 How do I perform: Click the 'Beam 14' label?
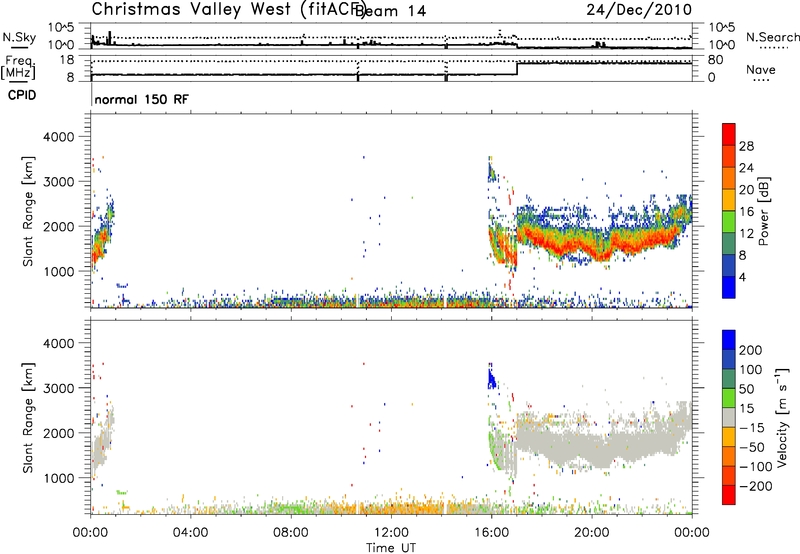pyautogui.click(x=390, y=11)
